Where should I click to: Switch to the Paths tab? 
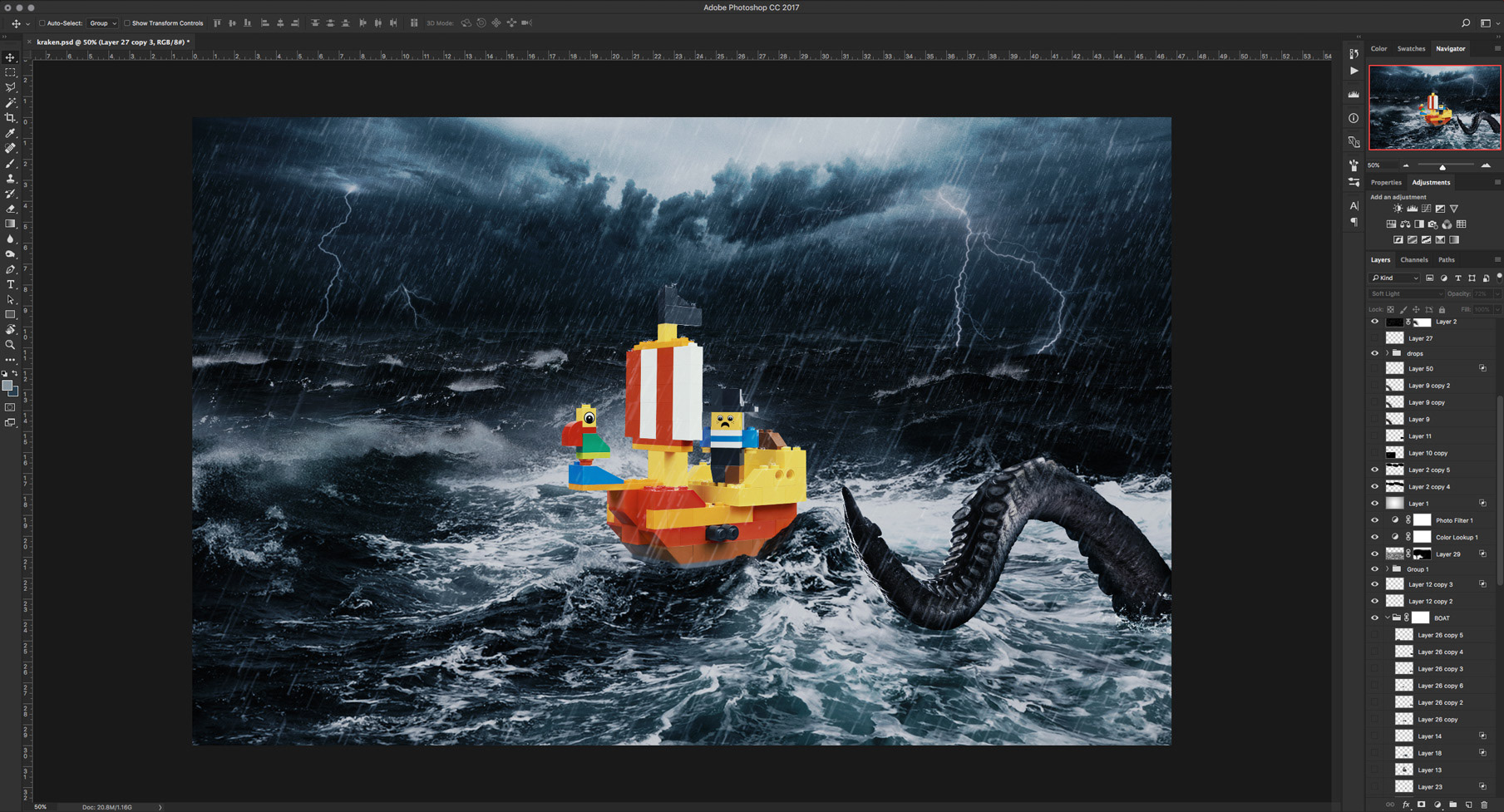click(x=1447, y=260)
